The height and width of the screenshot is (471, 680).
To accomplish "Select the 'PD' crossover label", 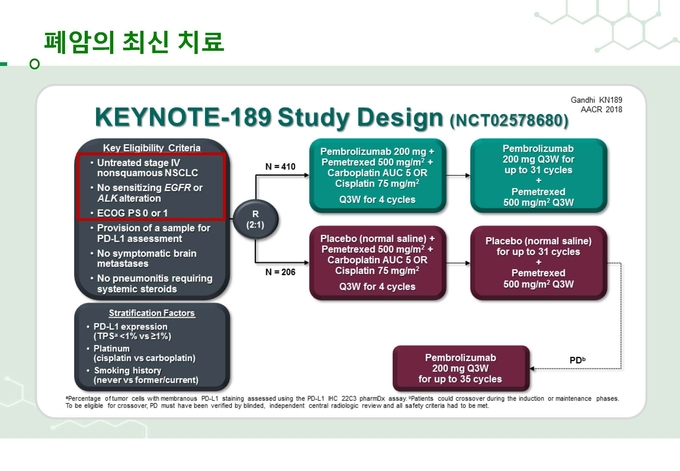I will pos(577,360).
